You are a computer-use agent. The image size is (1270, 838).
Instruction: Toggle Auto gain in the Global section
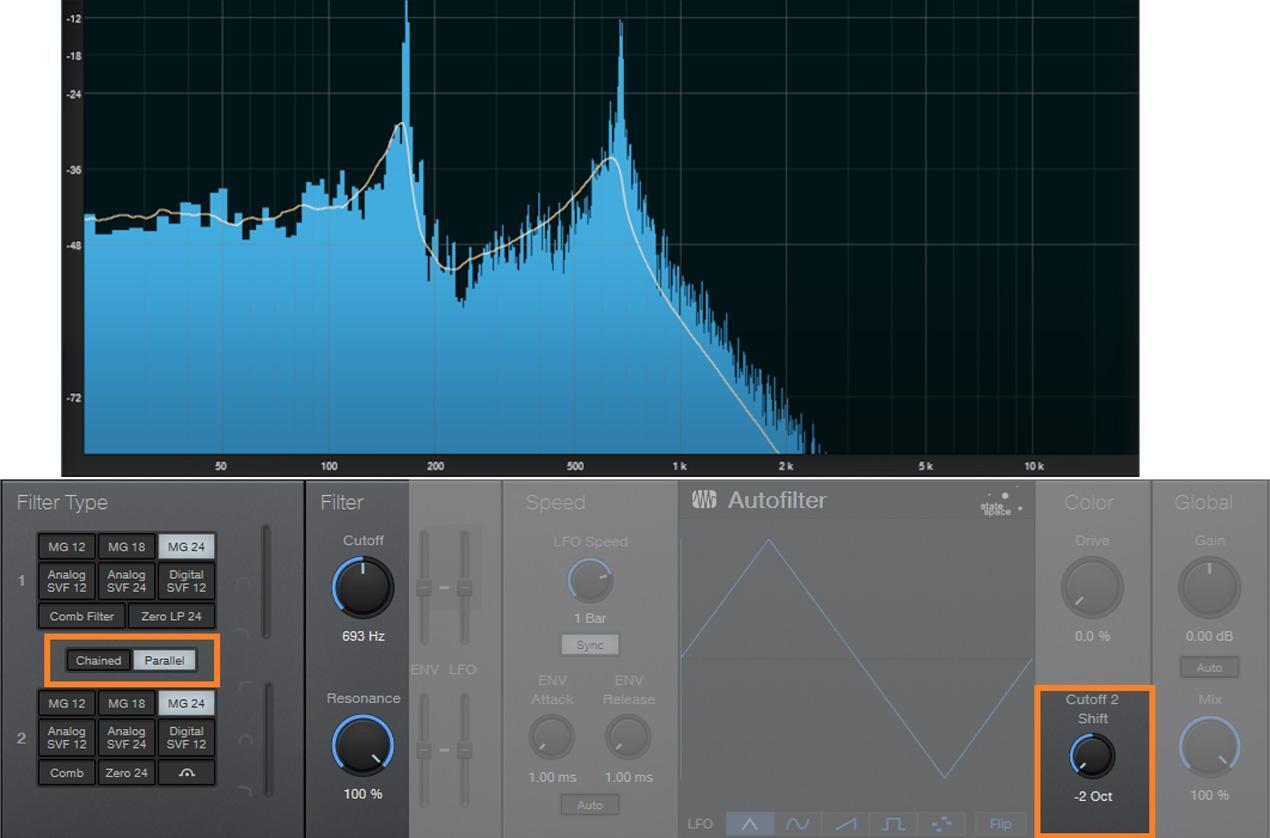[x=1209, y=667]
